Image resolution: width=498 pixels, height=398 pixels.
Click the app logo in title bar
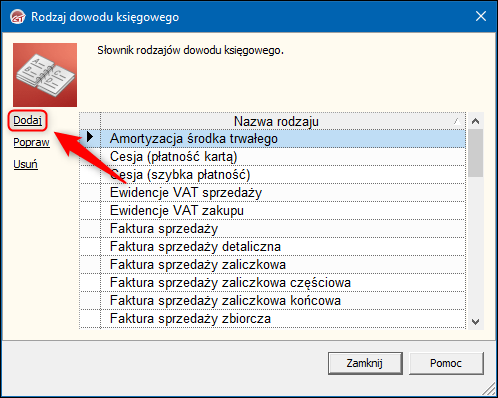18,17
